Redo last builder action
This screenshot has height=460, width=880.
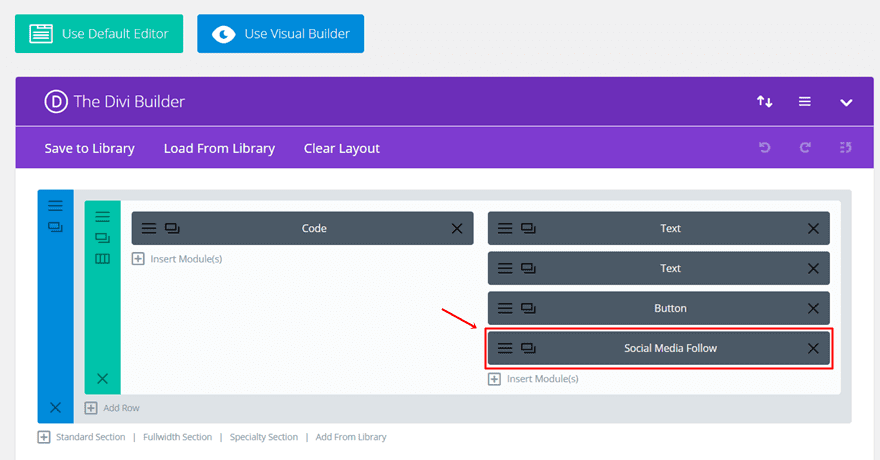(805, 148)
